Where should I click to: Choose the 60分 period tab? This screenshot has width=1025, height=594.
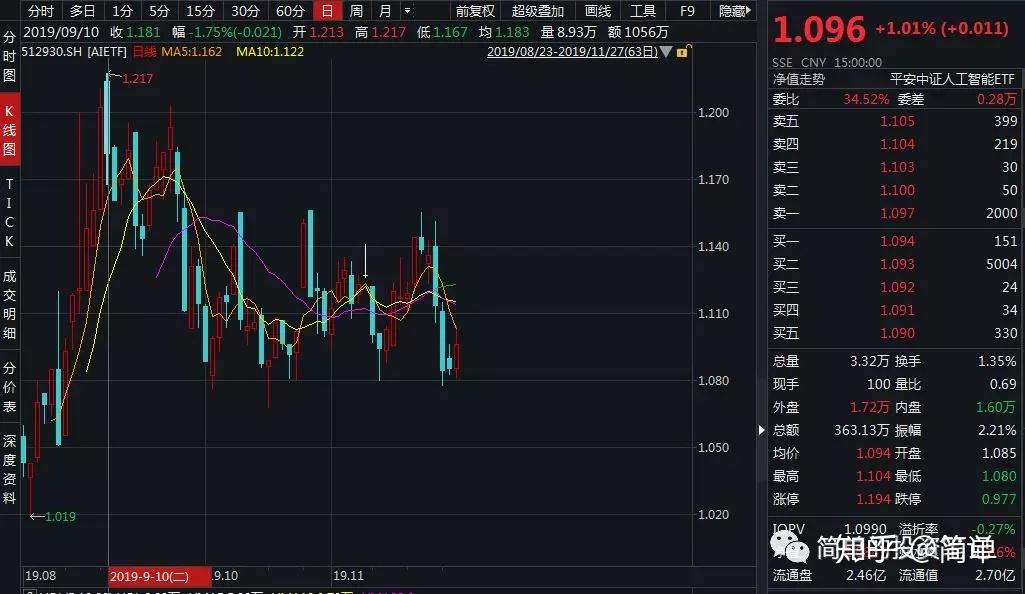click(290, 11)
